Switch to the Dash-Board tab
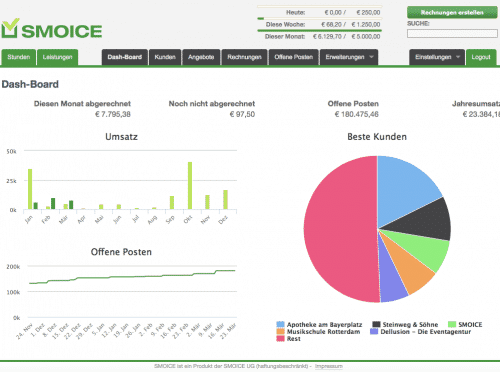 [x=125, y=57]
